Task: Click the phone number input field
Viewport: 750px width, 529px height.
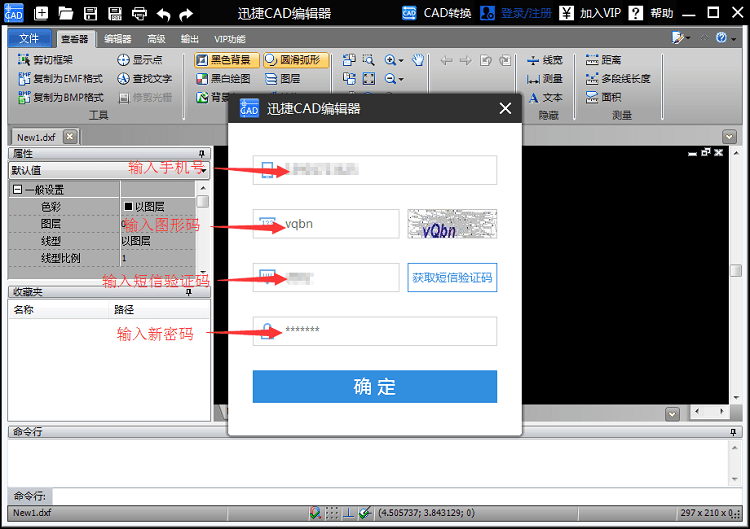Action: pyautogui.click(x=375, y=170)
